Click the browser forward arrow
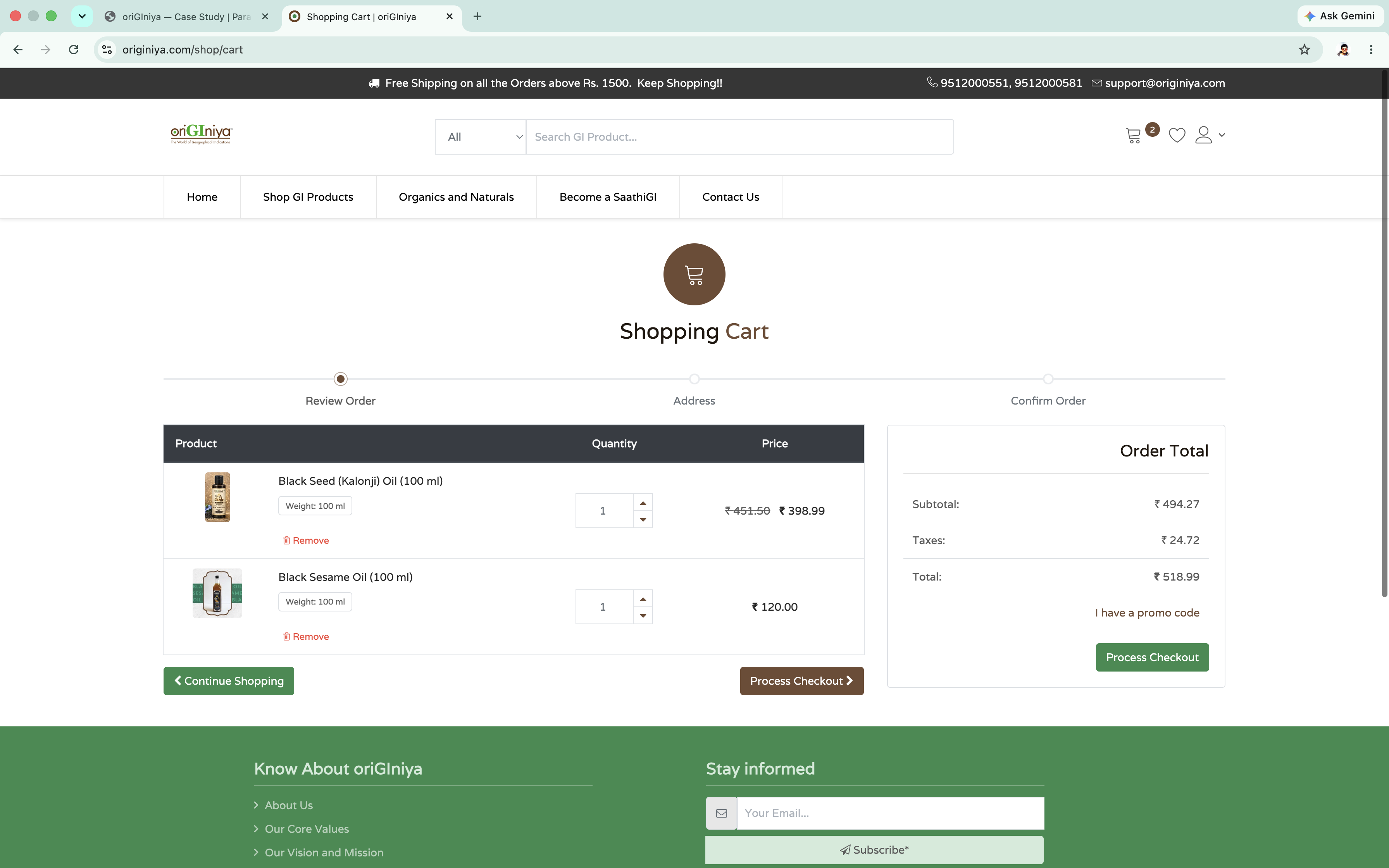Screen dimensions: 1389x868 tap(45, 49)
